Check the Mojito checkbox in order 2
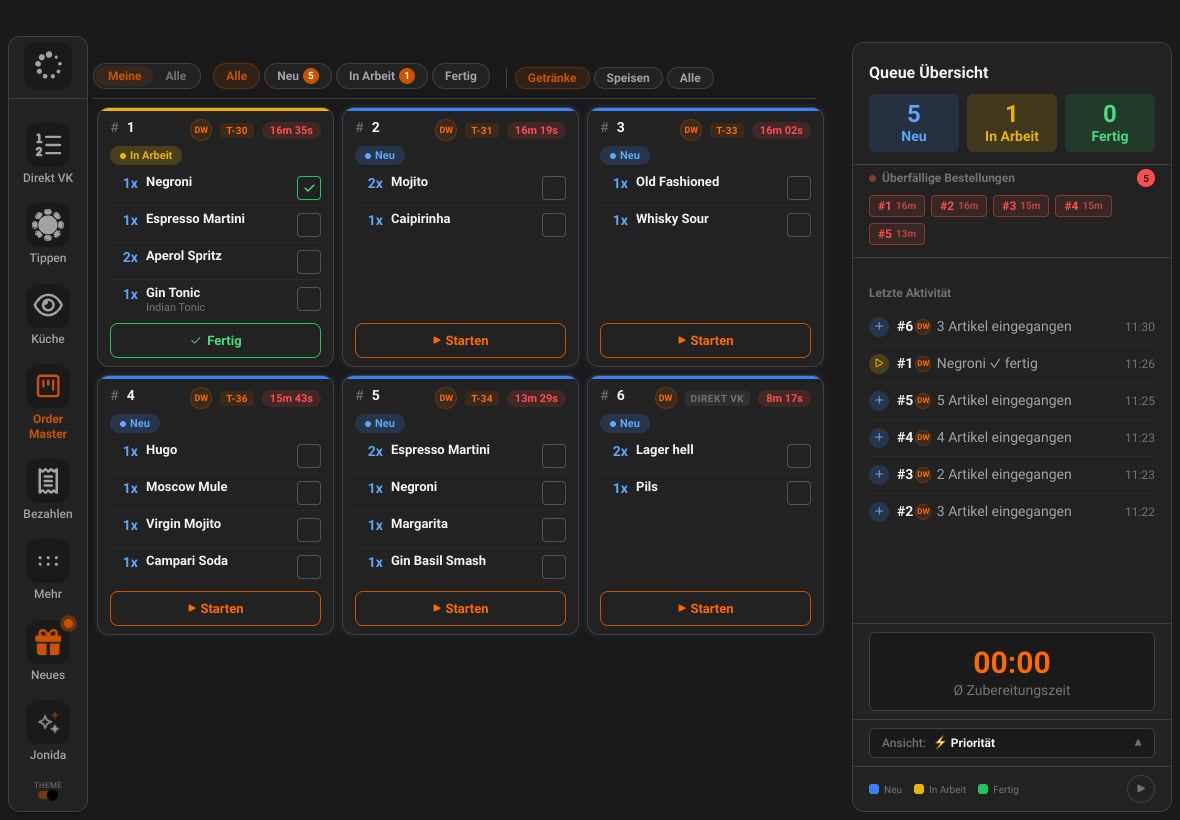The width and height of the screenshot is (1180, 820). [x=554, y=187]
